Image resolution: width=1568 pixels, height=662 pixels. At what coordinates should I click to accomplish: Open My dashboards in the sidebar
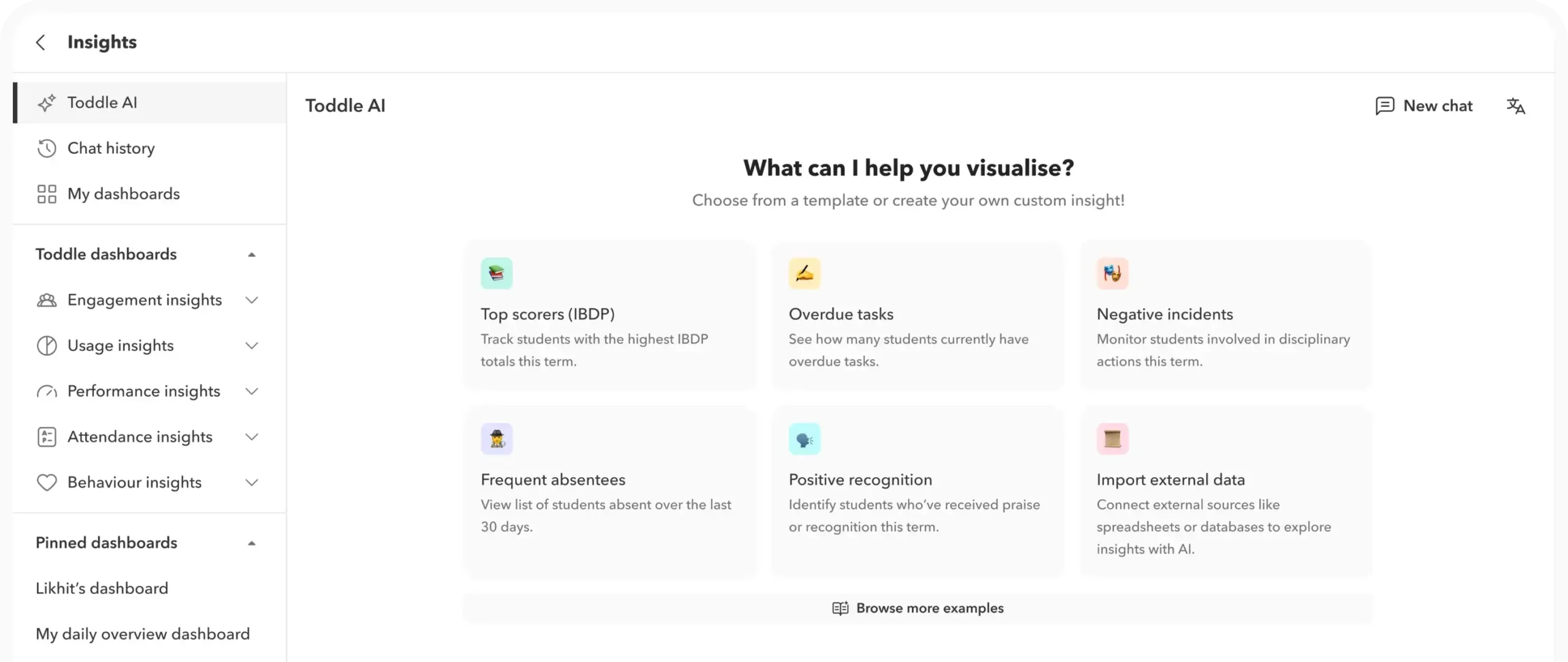[x=149, y=194]
